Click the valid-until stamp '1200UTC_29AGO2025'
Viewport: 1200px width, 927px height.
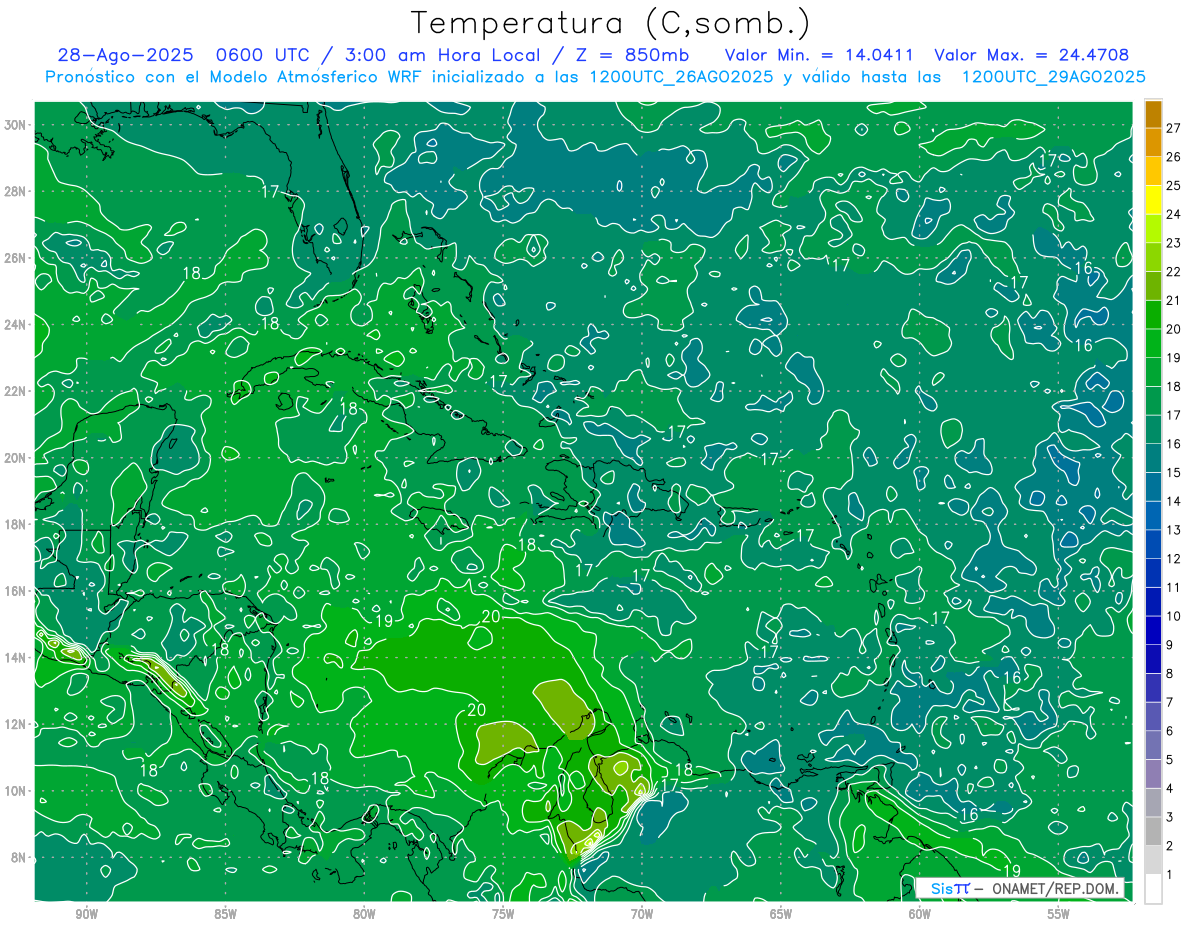click(x=1053, y=77)
